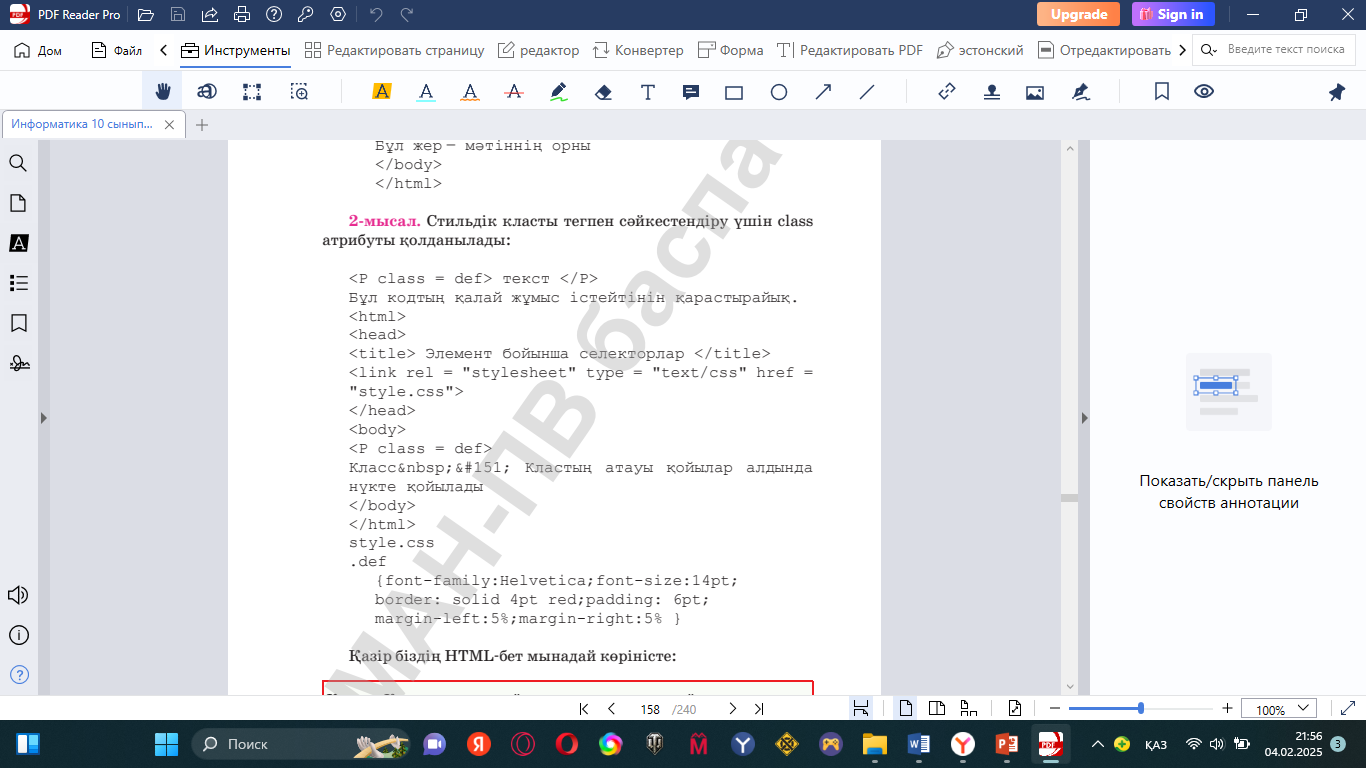This screenshot has width=1366, height=768.
Task: Open help via the question mark icon
Action: [x=274, y=15]
